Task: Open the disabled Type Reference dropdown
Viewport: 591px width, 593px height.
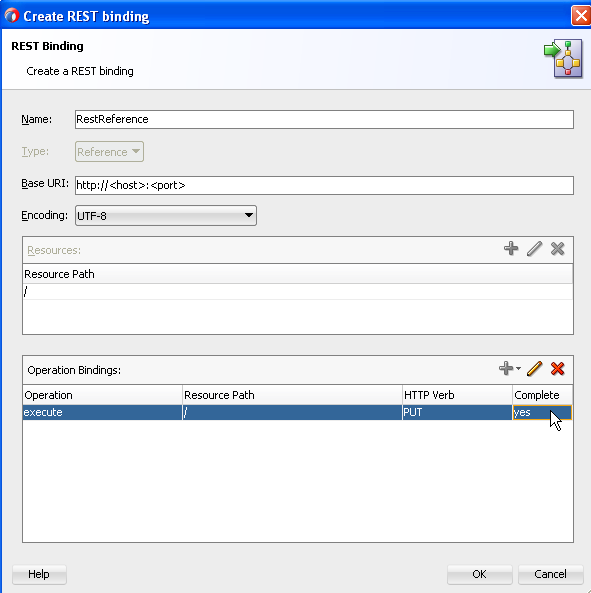Action: [109, 152]
